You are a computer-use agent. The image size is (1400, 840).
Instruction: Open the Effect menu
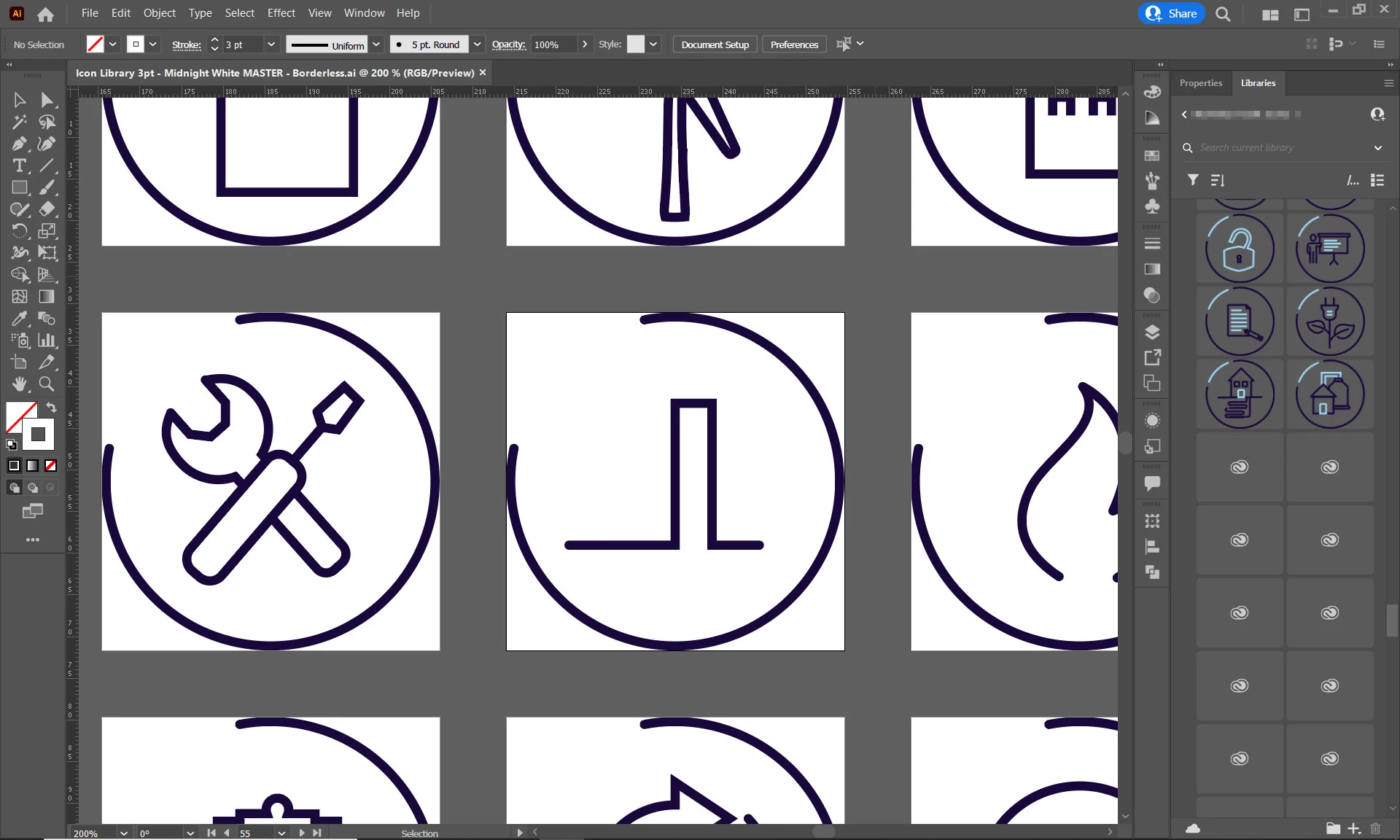pos(281,13)
